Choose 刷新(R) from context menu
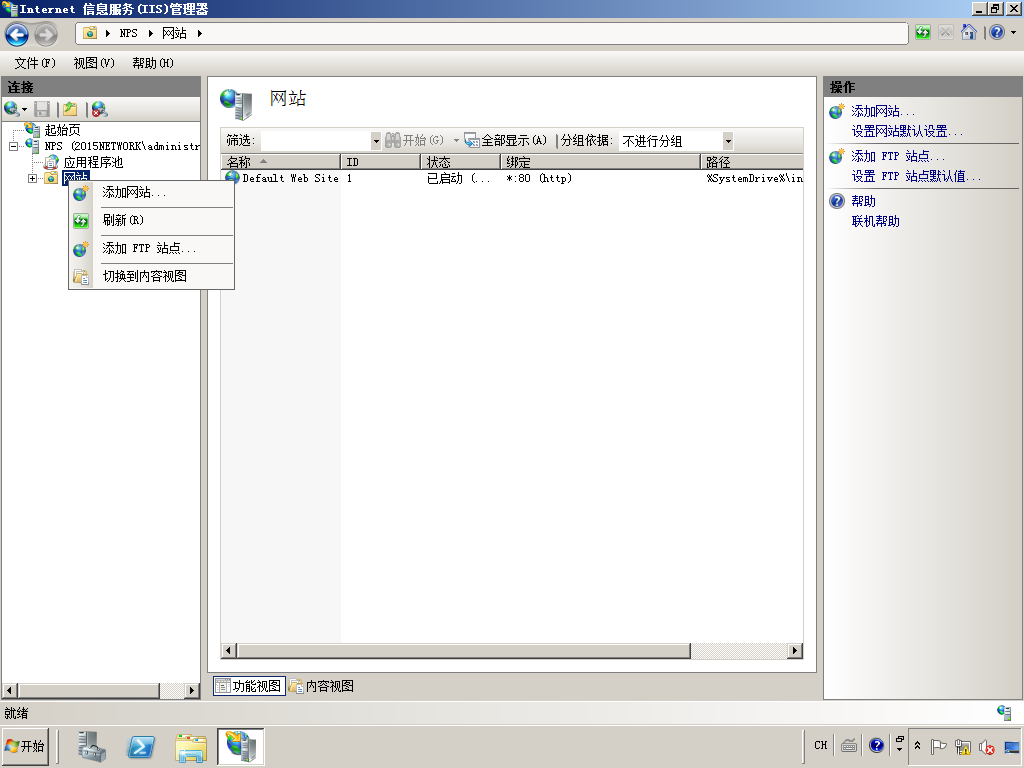This screenshot has width=1024, height=768. coord(152,221)
